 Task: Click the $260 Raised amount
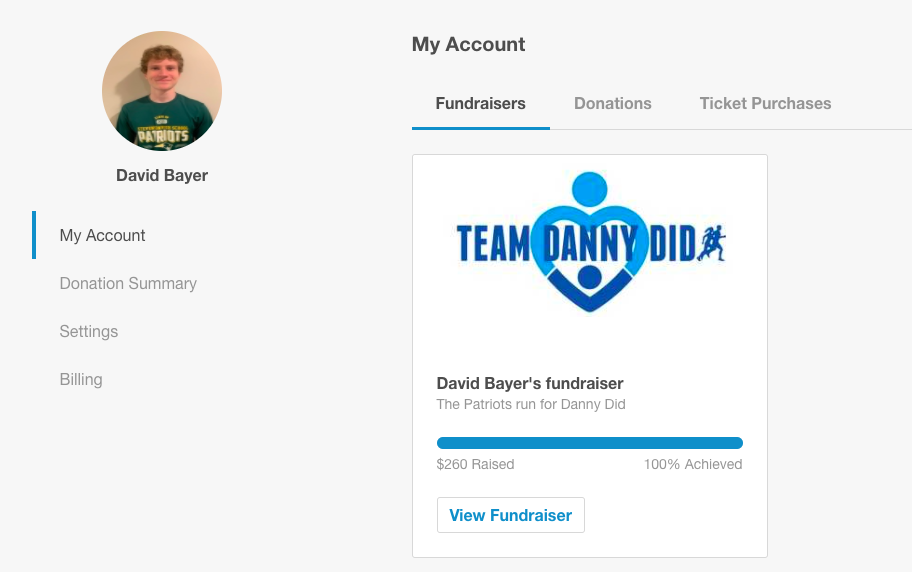click(476, 464)
